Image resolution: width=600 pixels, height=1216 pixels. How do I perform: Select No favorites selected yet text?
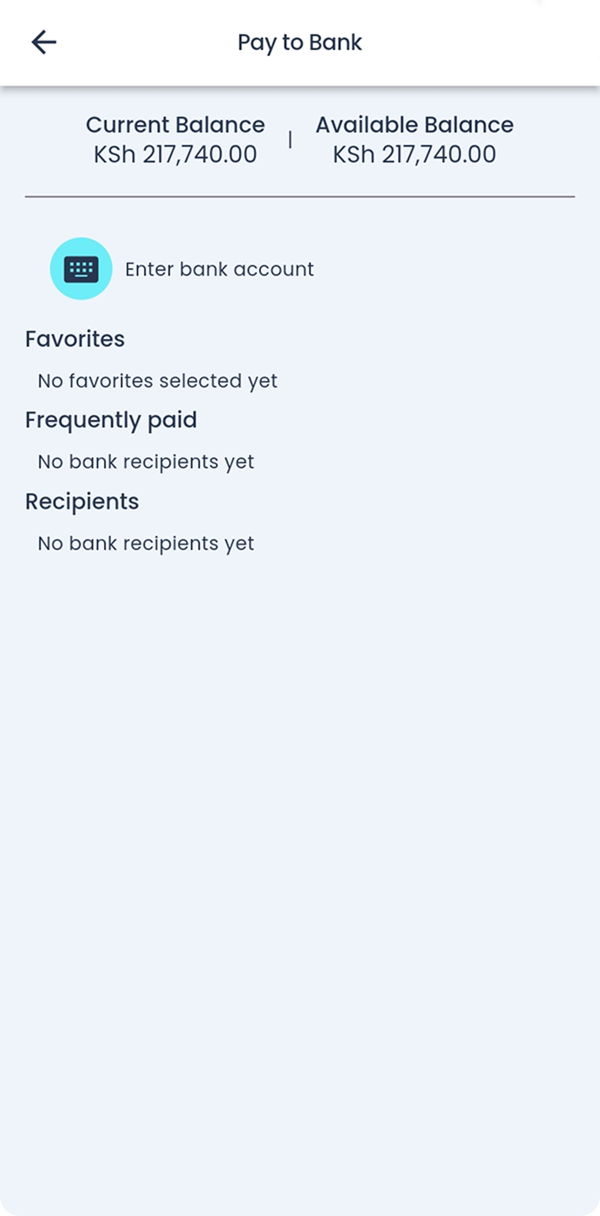pyautogui.click(x=157, y=380)
